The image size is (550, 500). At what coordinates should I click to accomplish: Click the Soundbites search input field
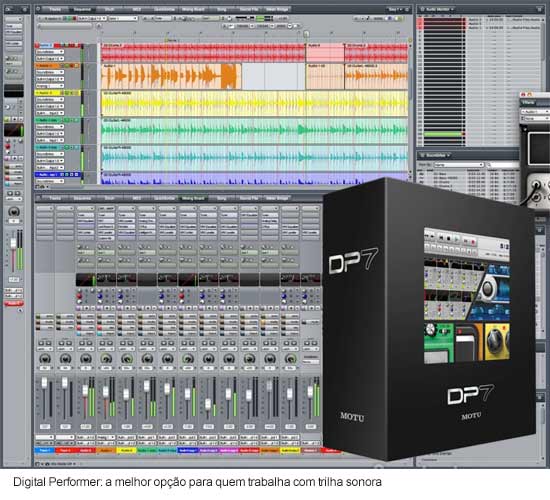pos(504,165)
